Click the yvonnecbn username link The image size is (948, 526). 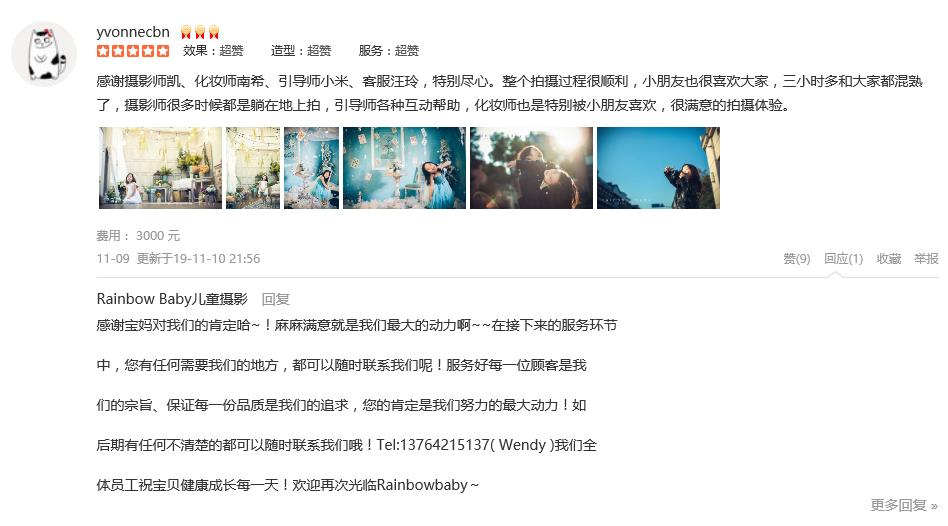click(x=133, y=32)
